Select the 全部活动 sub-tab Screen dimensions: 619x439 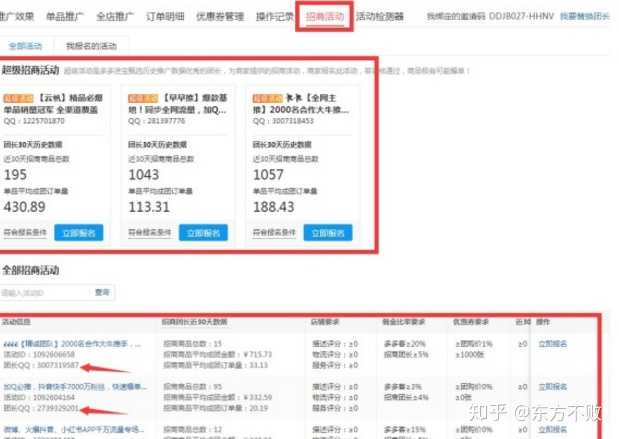(x=25, y=46)
